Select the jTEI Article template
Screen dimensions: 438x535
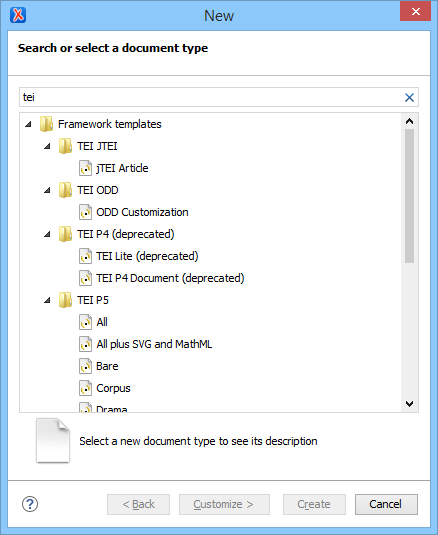click(x=122, y=168)
